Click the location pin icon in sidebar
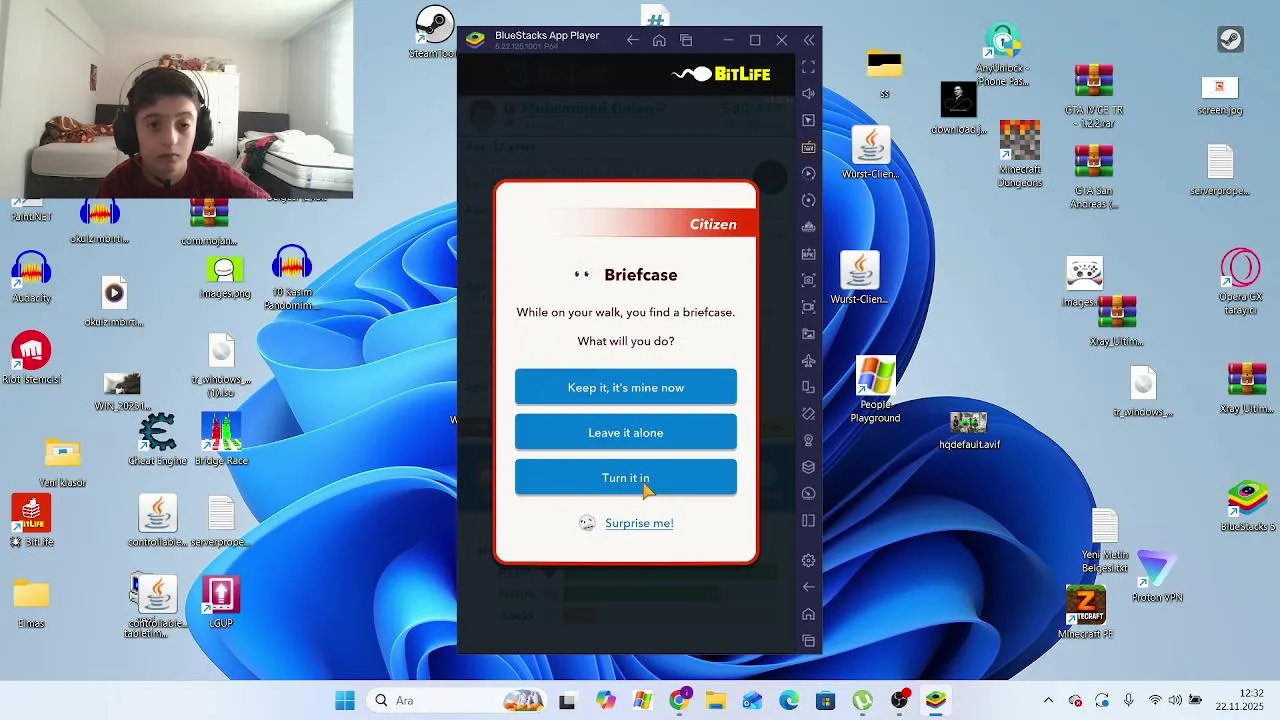The image size is (1280, 720). tap(809, 440)
